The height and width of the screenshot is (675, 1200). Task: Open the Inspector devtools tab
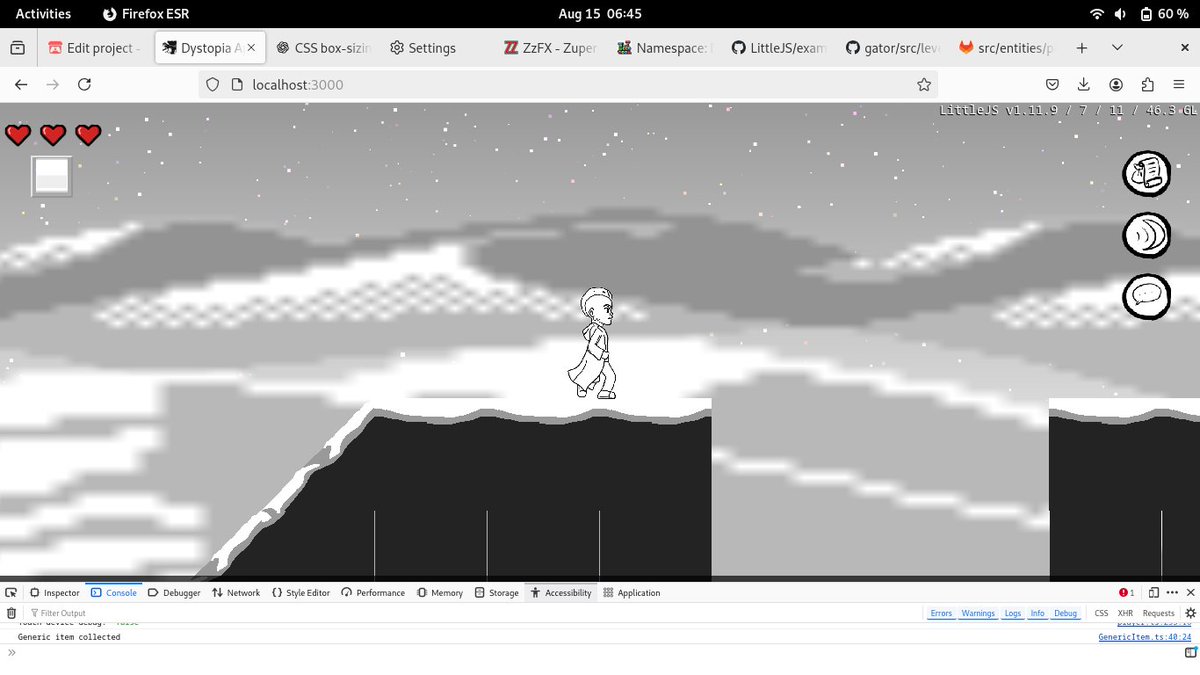pos(54,593)
